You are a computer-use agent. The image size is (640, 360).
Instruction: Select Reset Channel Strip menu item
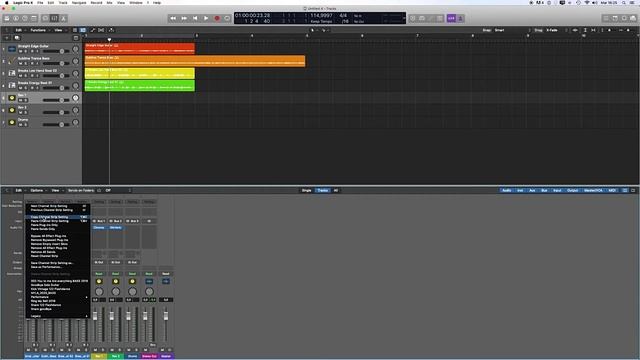(58, 256)
